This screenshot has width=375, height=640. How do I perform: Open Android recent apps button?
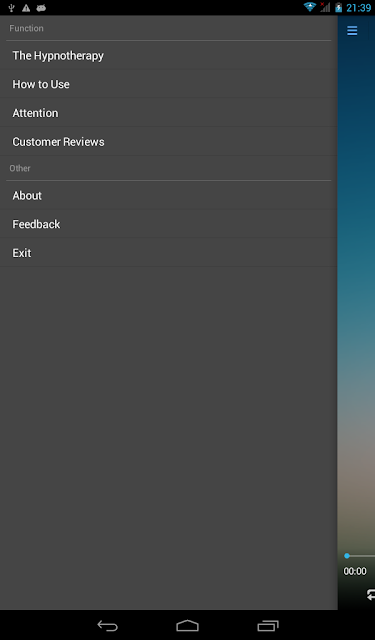click(x=268, y=625)
